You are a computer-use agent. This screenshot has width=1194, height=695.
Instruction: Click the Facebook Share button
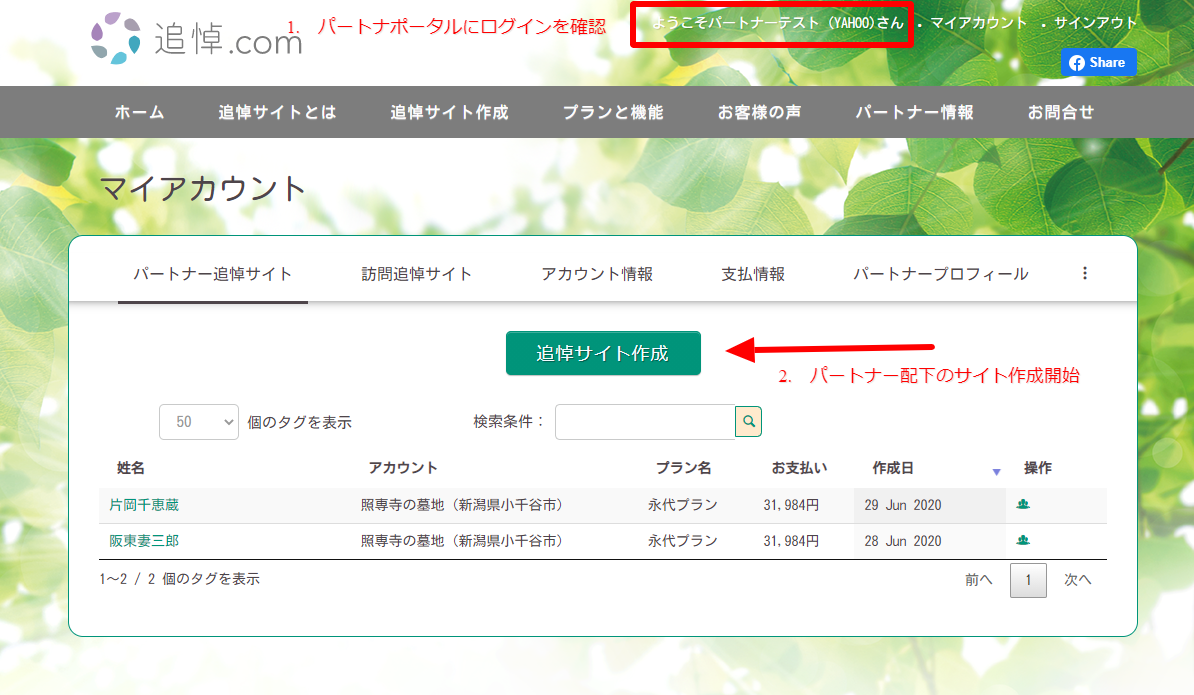tap(1098, 62)
